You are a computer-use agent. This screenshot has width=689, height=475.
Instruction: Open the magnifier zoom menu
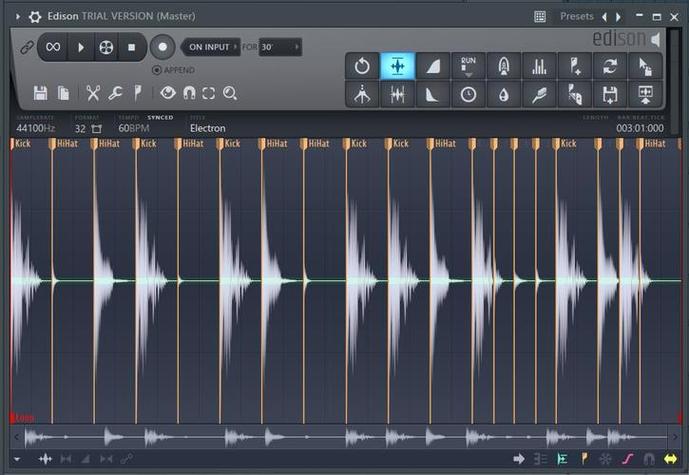230,93
